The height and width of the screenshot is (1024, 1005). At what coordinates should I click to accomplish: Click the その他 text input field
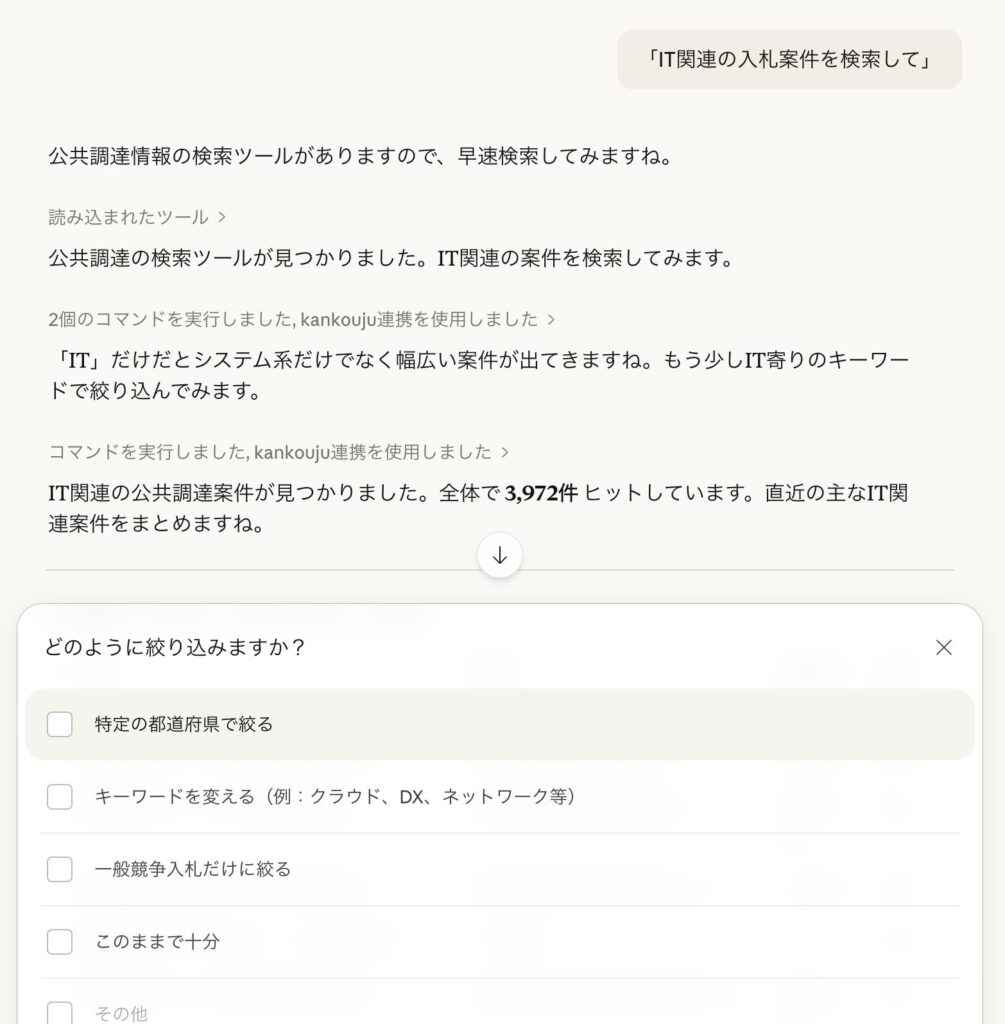coord(500,1013)
